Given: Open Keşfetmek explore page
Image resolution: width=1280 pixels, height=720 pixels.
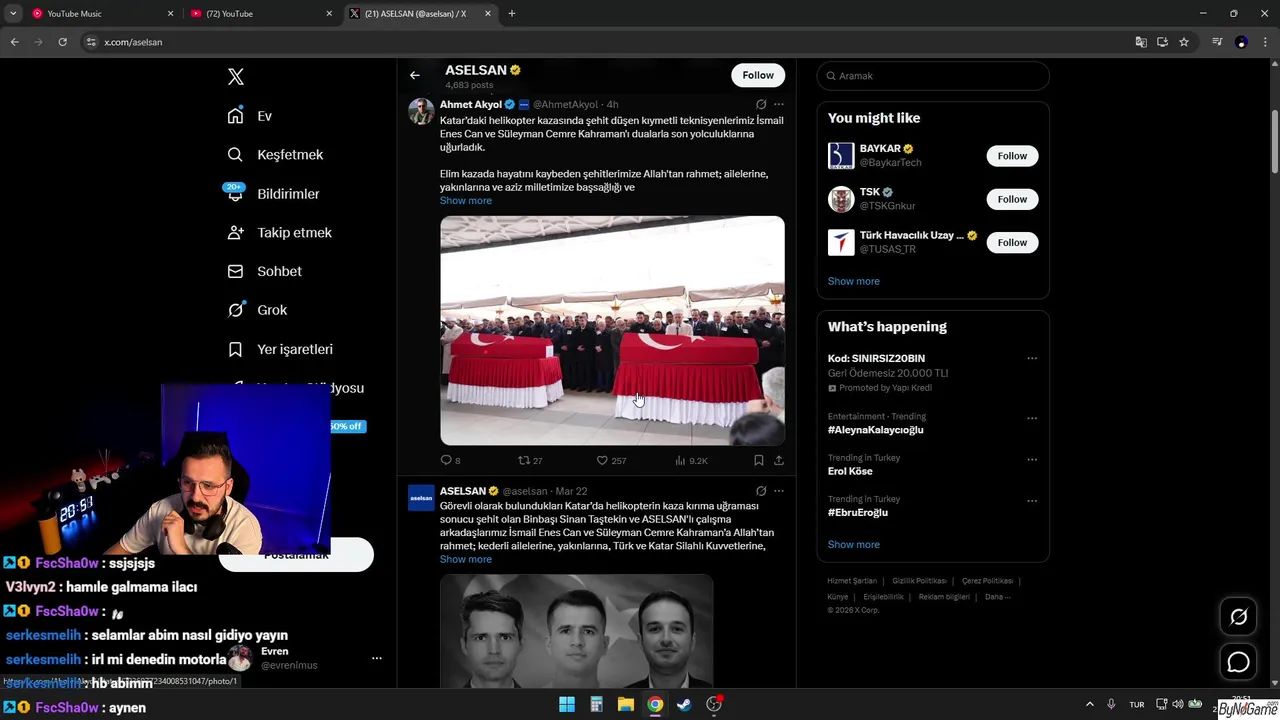Looking at the screenshot, I should coord(275,155).
